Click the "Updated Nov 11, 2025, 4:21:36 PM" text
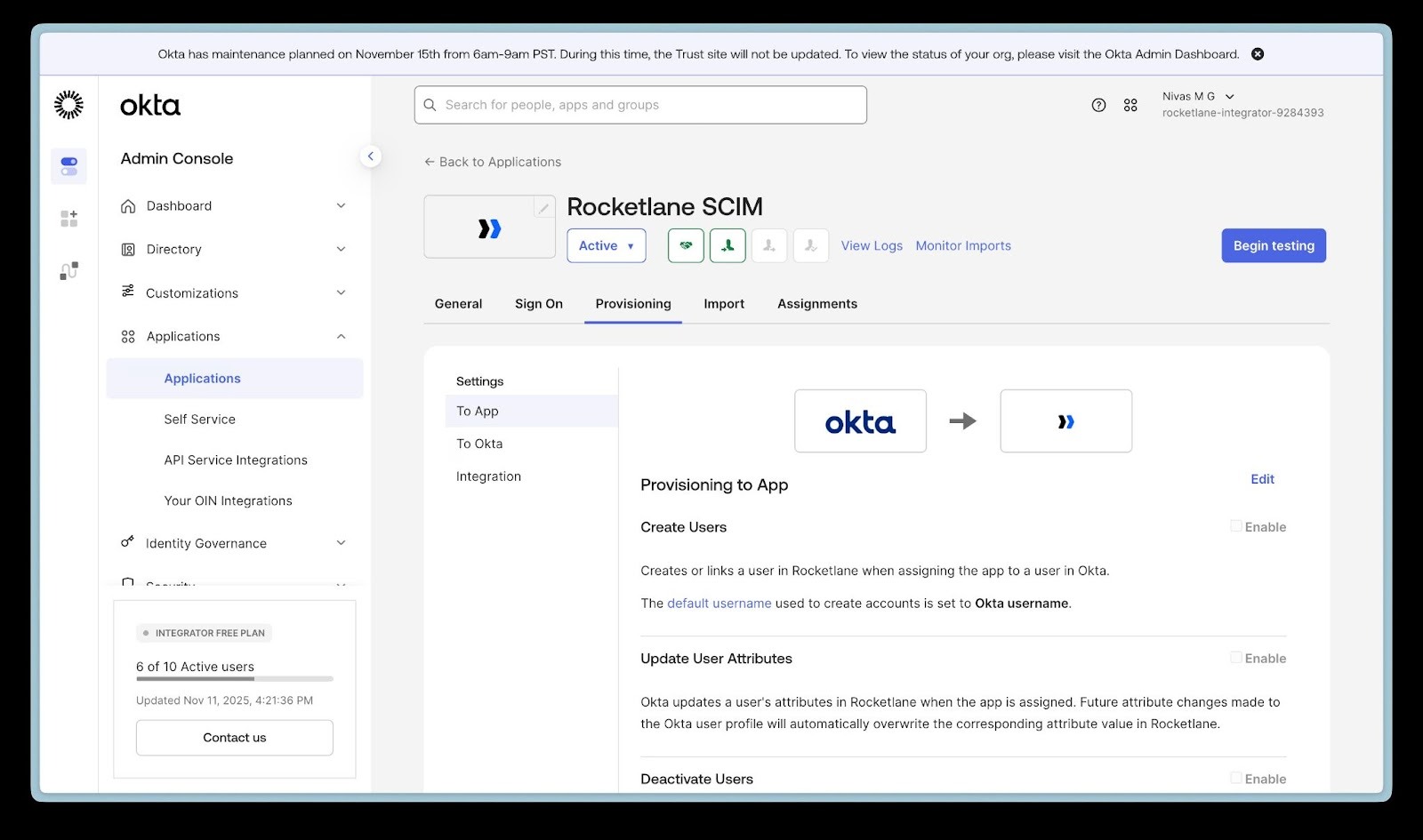Viewport: 1423px width, 840px height. click(x=224, y=700)
